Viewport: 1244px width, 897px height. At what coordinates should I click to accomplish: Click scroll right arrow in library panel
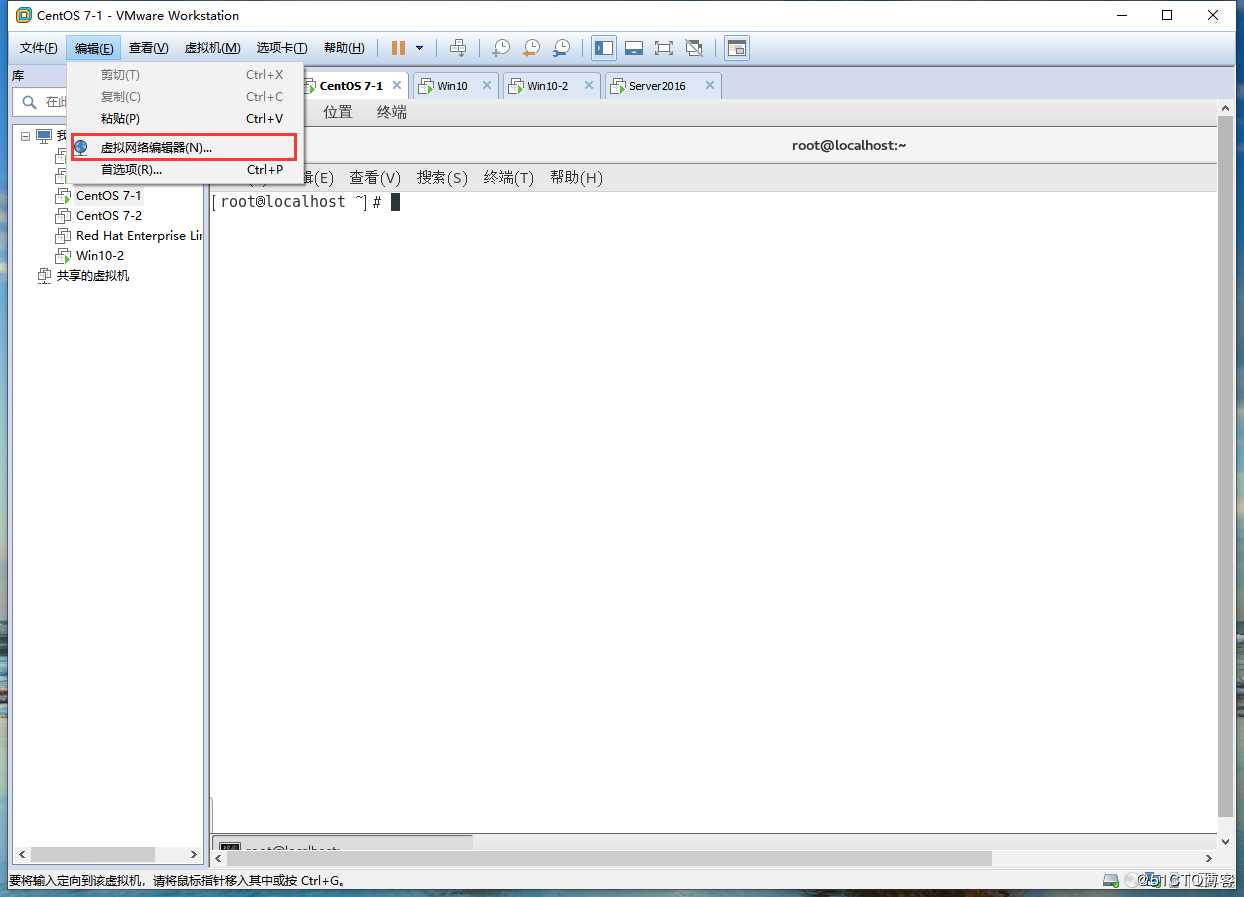194,855
